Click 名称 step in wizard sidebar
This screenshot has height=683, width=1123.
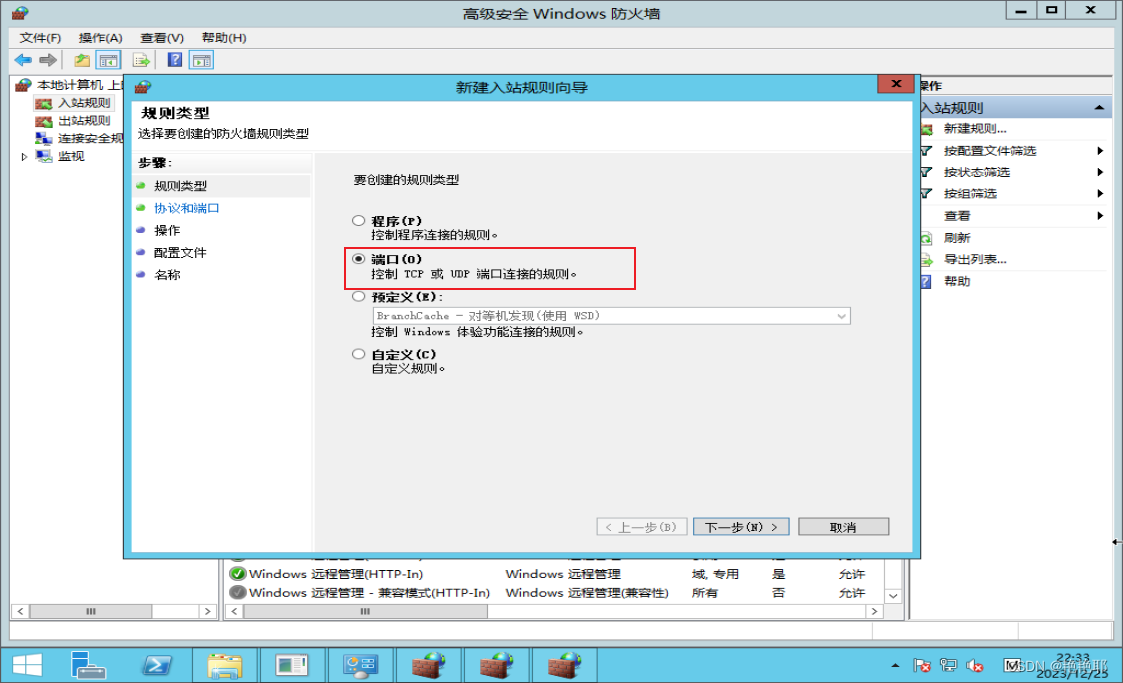[x=167, y=275]
